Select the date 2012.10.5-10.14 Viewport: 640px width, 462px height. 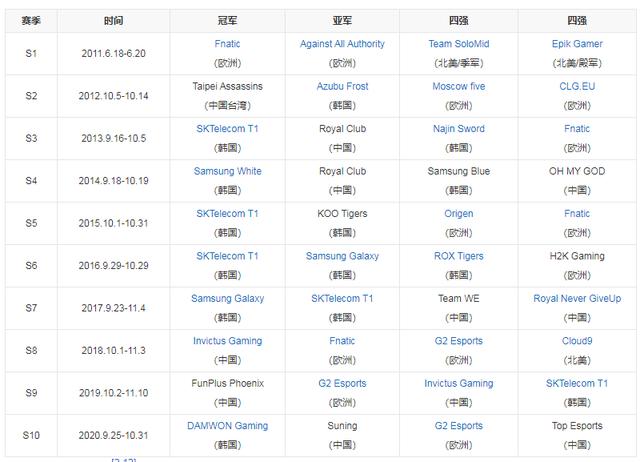(x=113, y=96)
